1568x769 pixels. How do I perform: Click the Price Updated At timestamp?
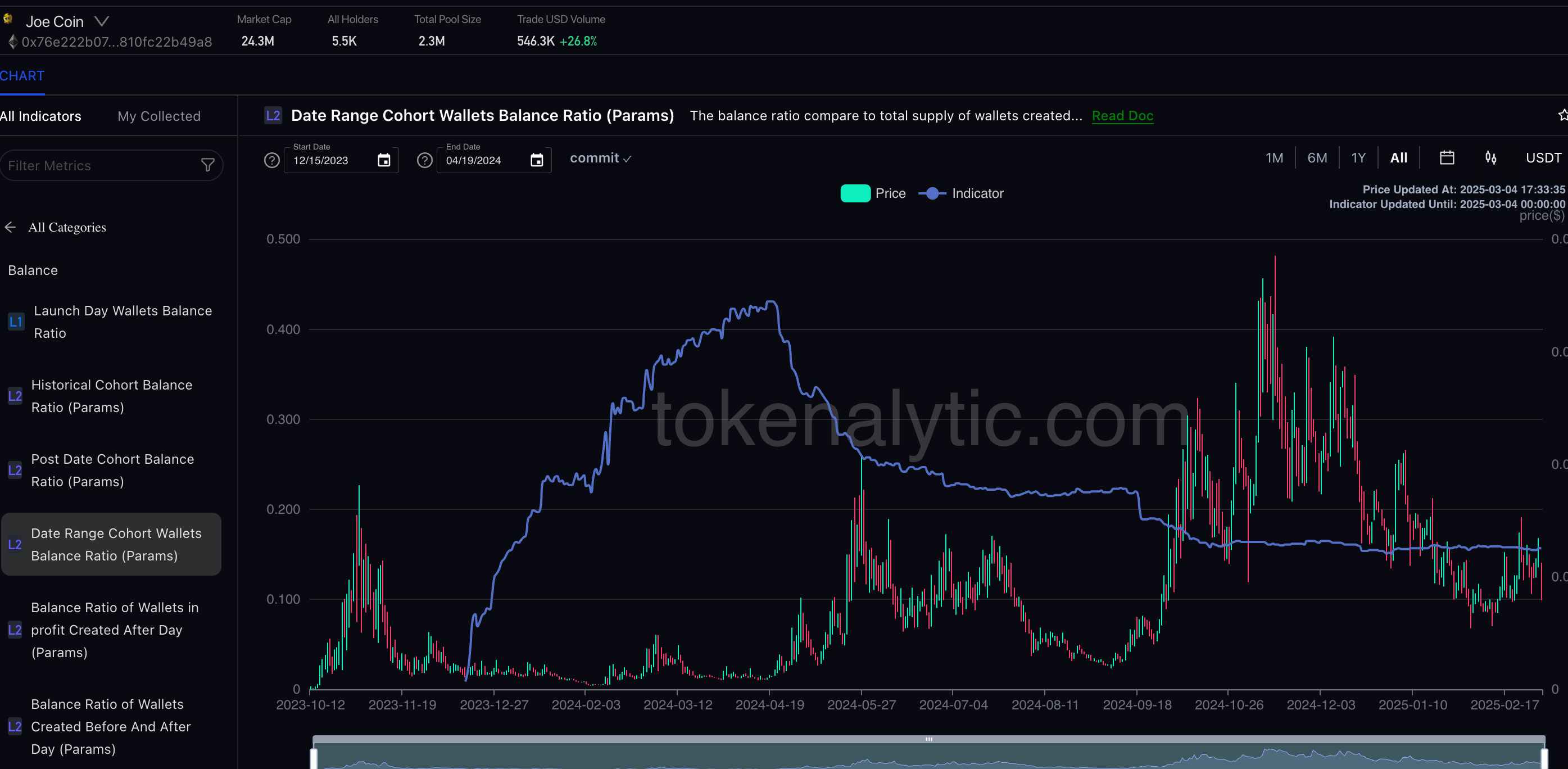1463,189
